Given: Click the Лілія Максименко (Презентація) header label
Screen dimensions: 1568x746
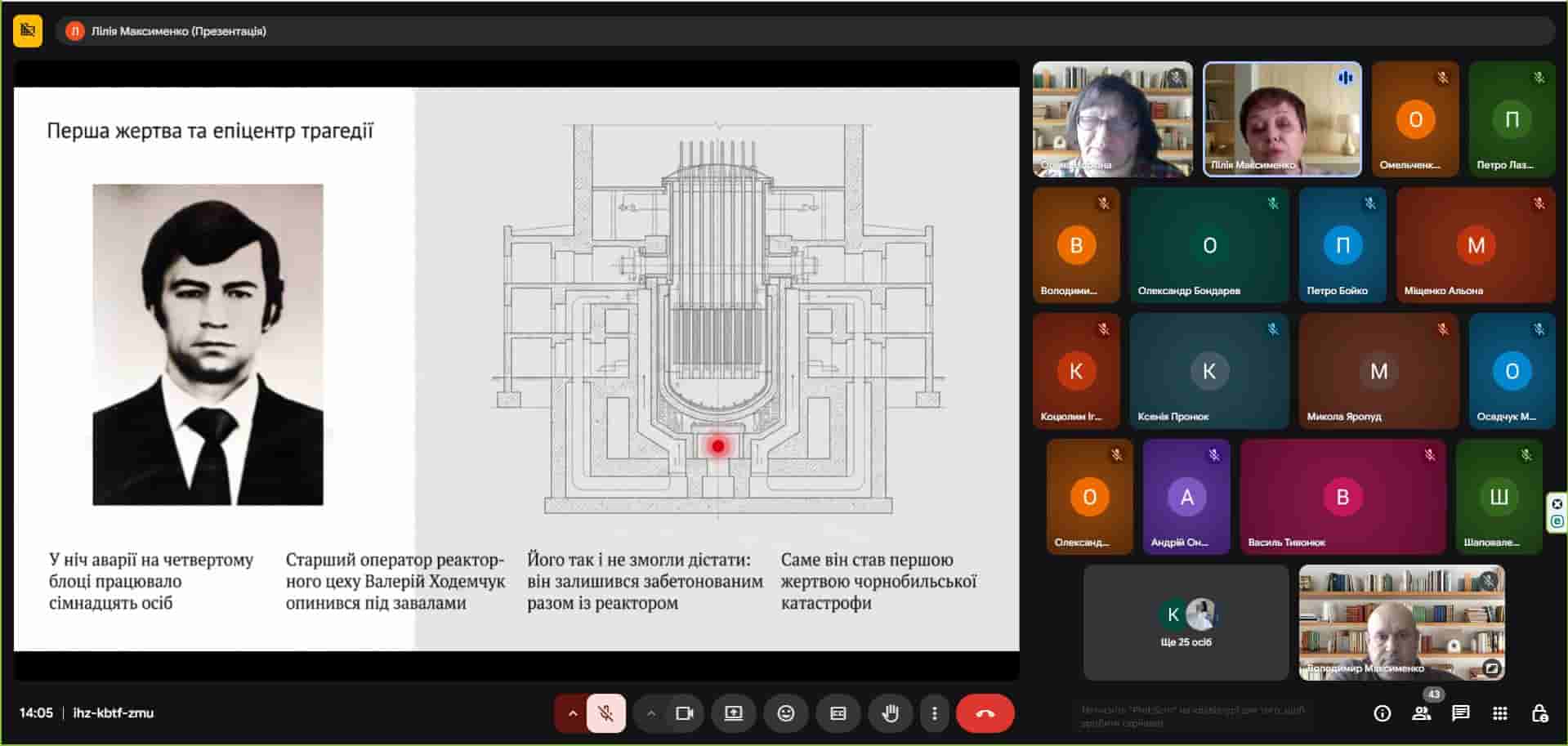Looking at the screenshot, I should pos(178,31).
